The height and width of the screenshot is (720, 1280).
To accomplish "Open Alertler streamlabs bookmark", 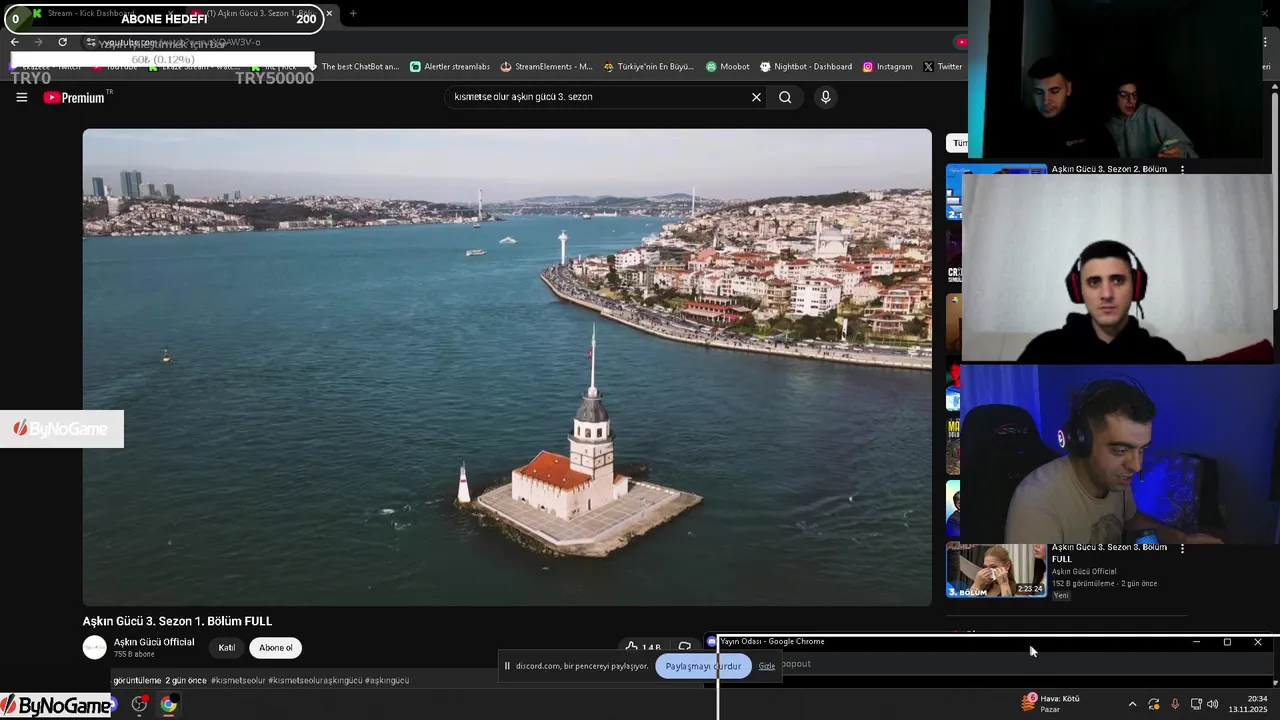I will (450, 67).
